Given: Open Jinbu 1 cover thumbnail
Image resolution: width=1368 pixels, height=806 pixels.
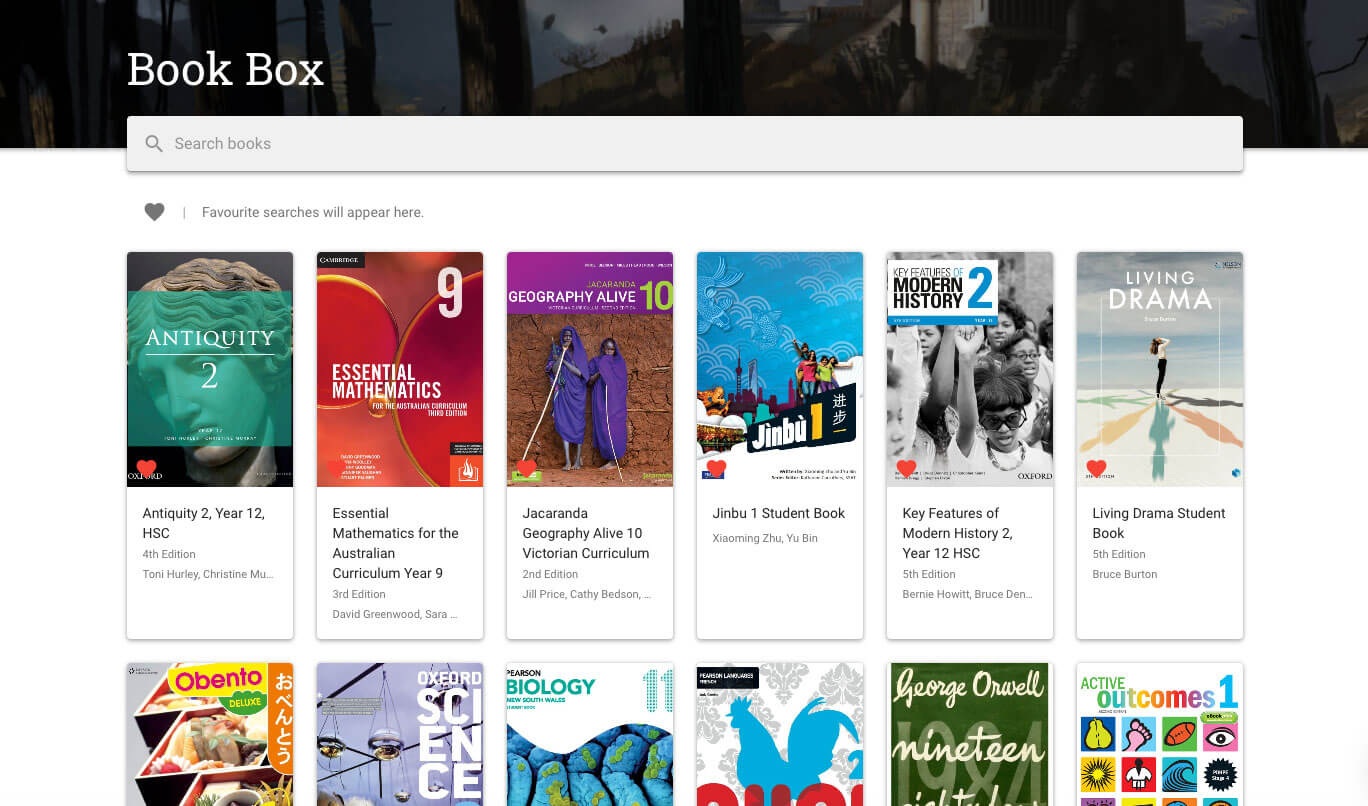Looking at the screenshot, I should [780, 360].
